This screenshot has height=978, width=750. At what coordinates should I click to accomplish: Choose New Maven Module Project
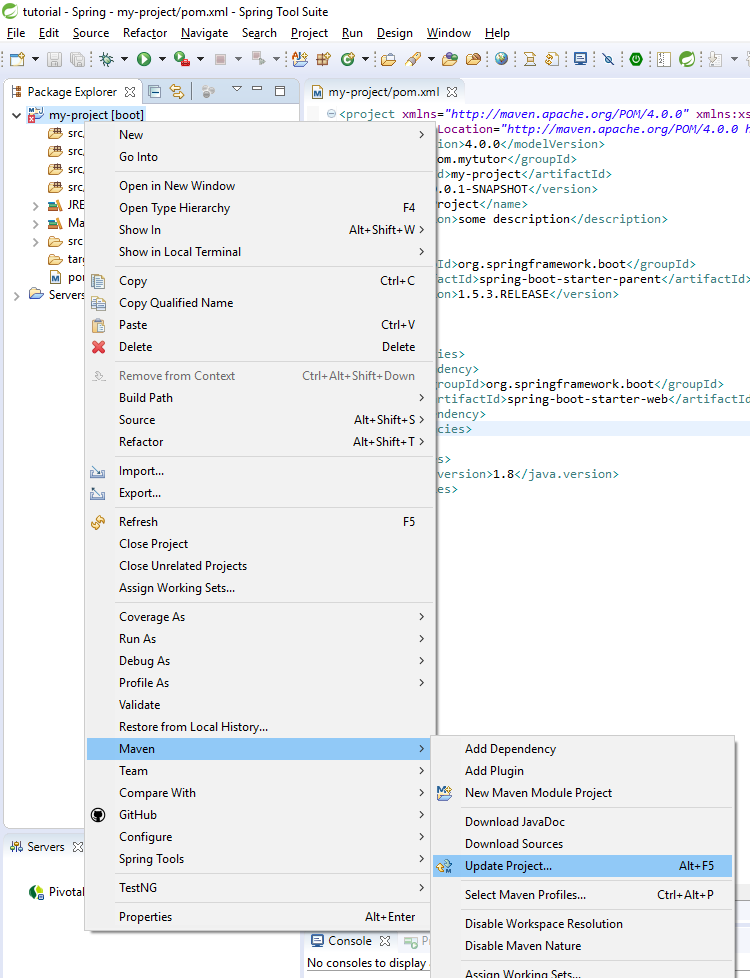(x=582, y=793)
